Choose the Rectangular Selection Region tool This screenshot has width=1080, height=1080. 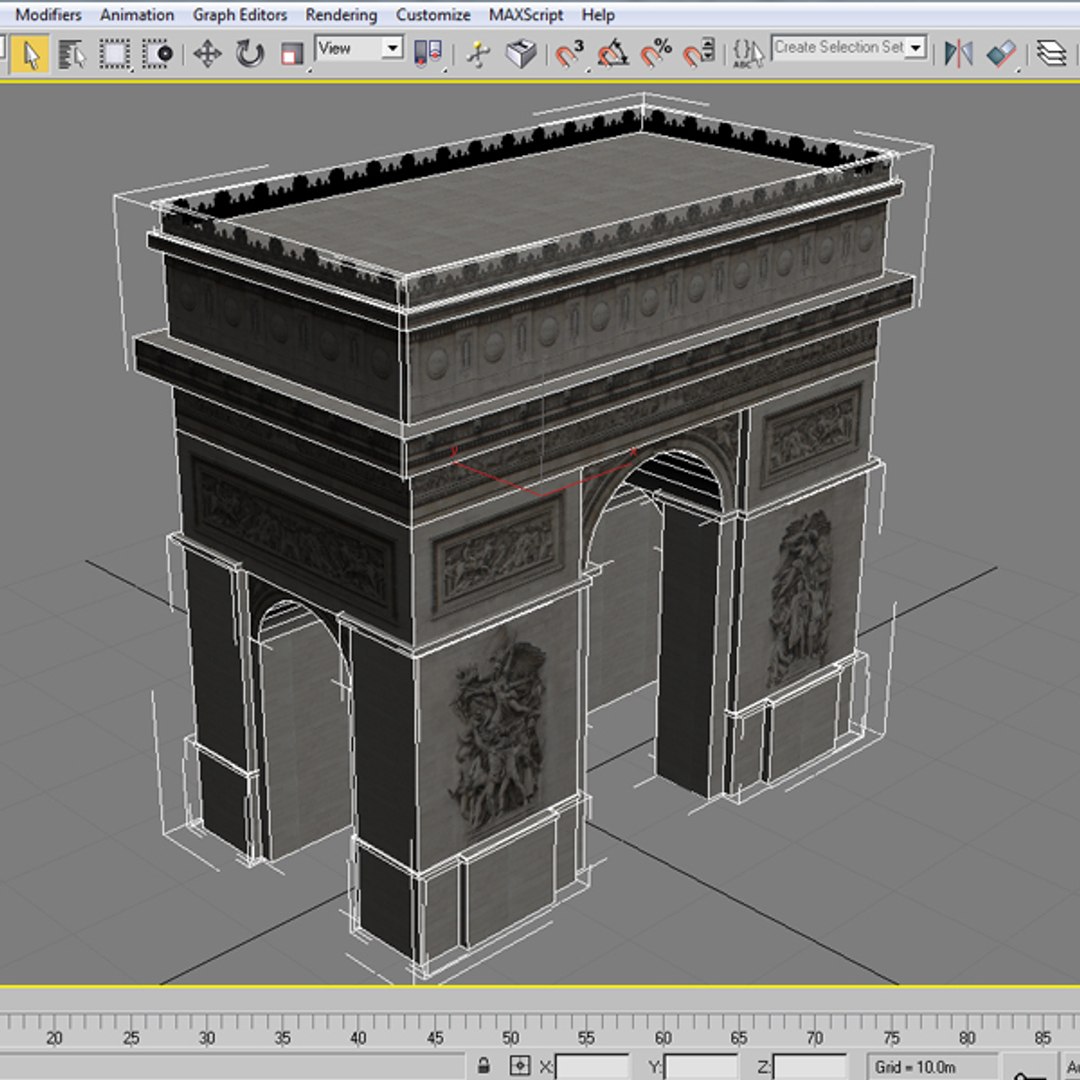click(114, 54)
